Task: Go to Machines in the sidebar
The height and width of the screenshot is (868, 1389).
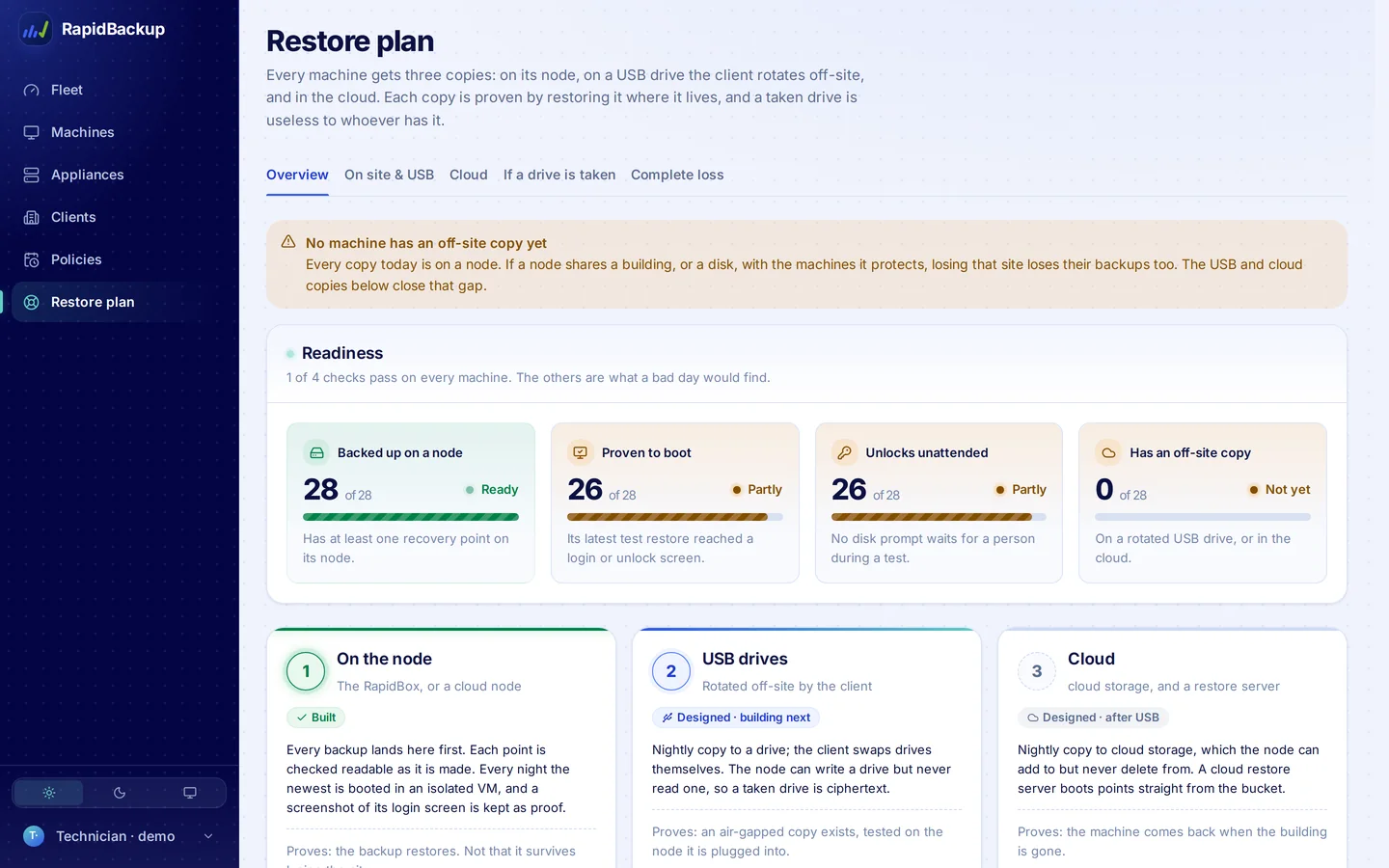Action: pos(120,132)
